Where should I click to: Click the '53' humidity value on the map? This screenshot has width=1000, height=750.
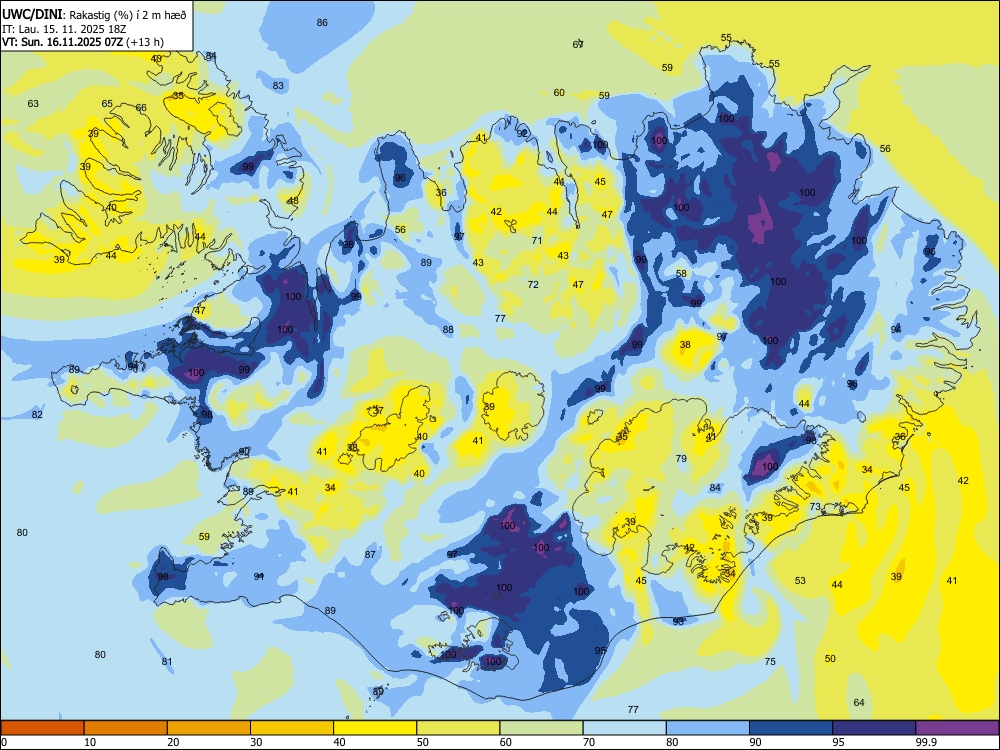[800, 580]
